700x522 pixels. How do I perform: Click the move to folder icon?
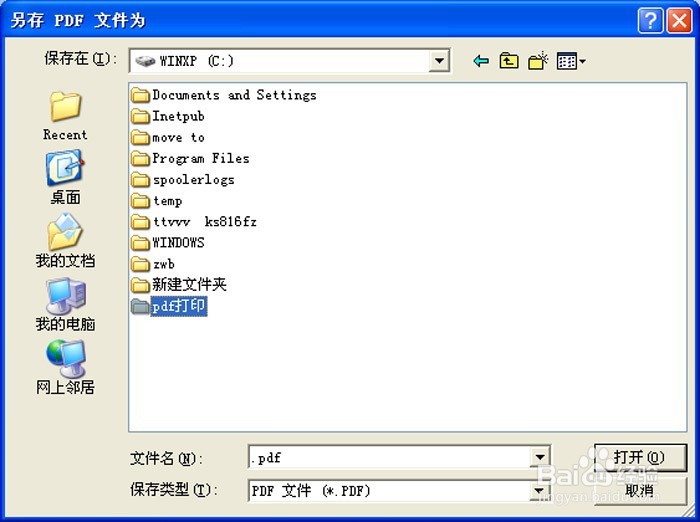(140, 138)
